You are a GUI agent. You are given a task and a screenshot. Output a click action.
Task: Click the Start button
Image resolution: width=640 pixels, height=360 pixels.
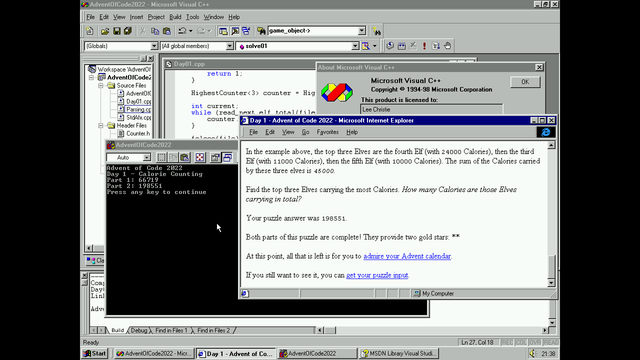tap(95, 353)
